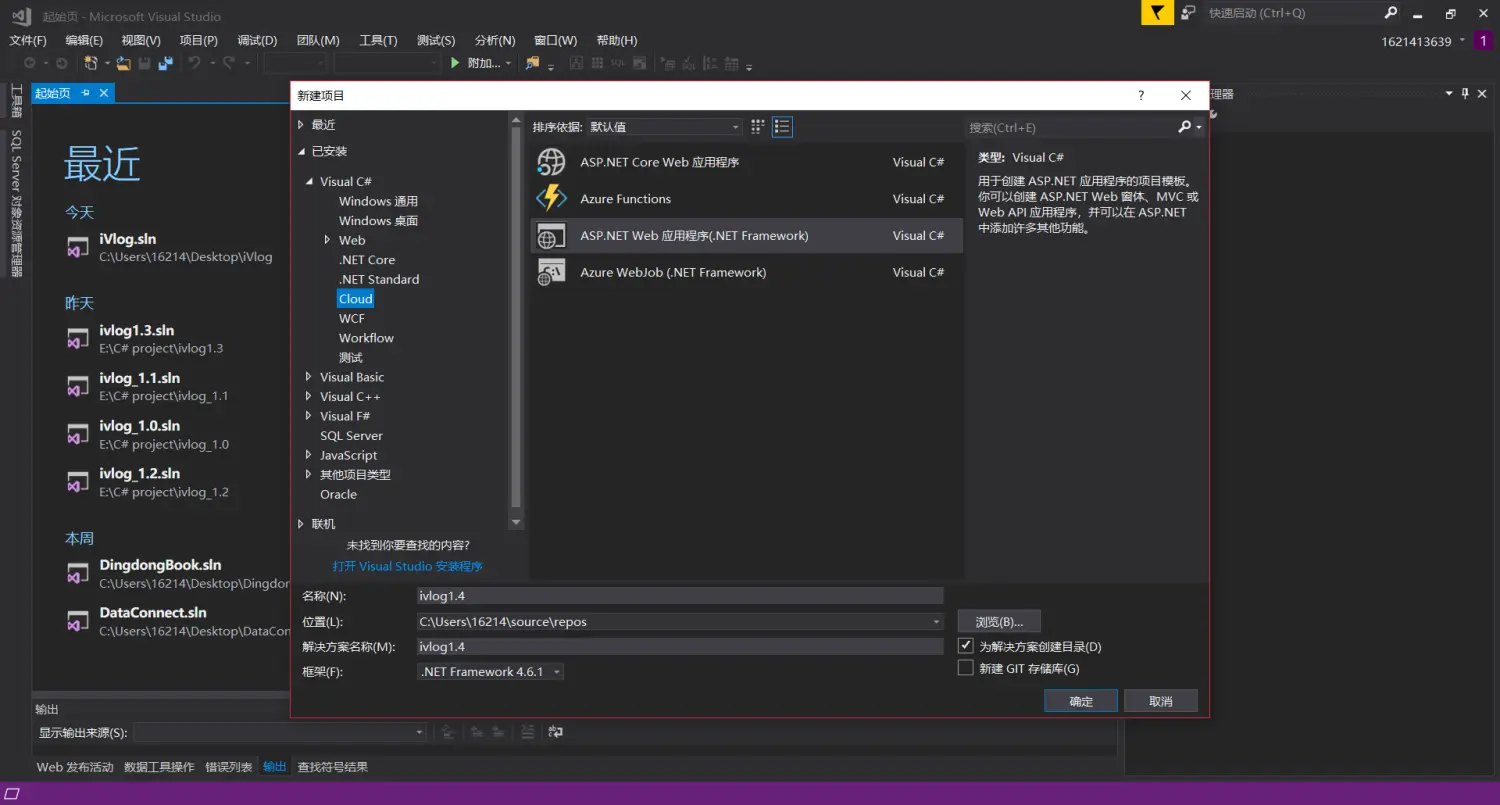Click the green start debugging arrow

(456, 63)
